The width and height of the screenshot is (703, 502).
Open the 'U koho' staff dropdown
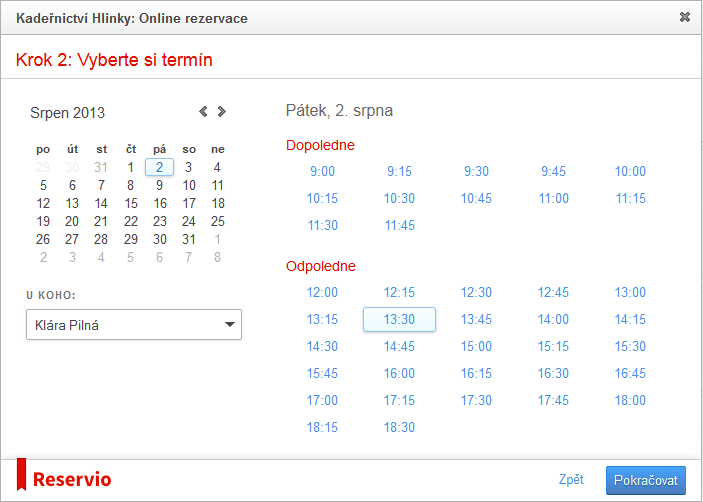(x=134, y=324)
